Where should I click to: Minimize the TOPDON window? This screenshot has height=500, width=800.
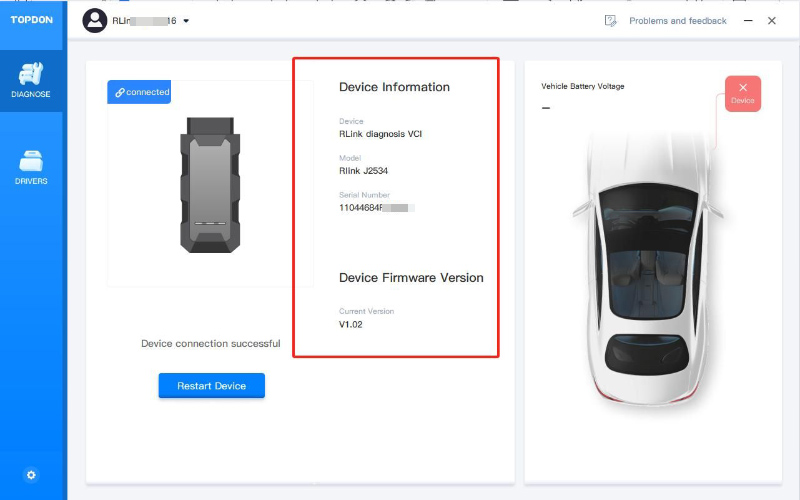click(x=746, y=21)
